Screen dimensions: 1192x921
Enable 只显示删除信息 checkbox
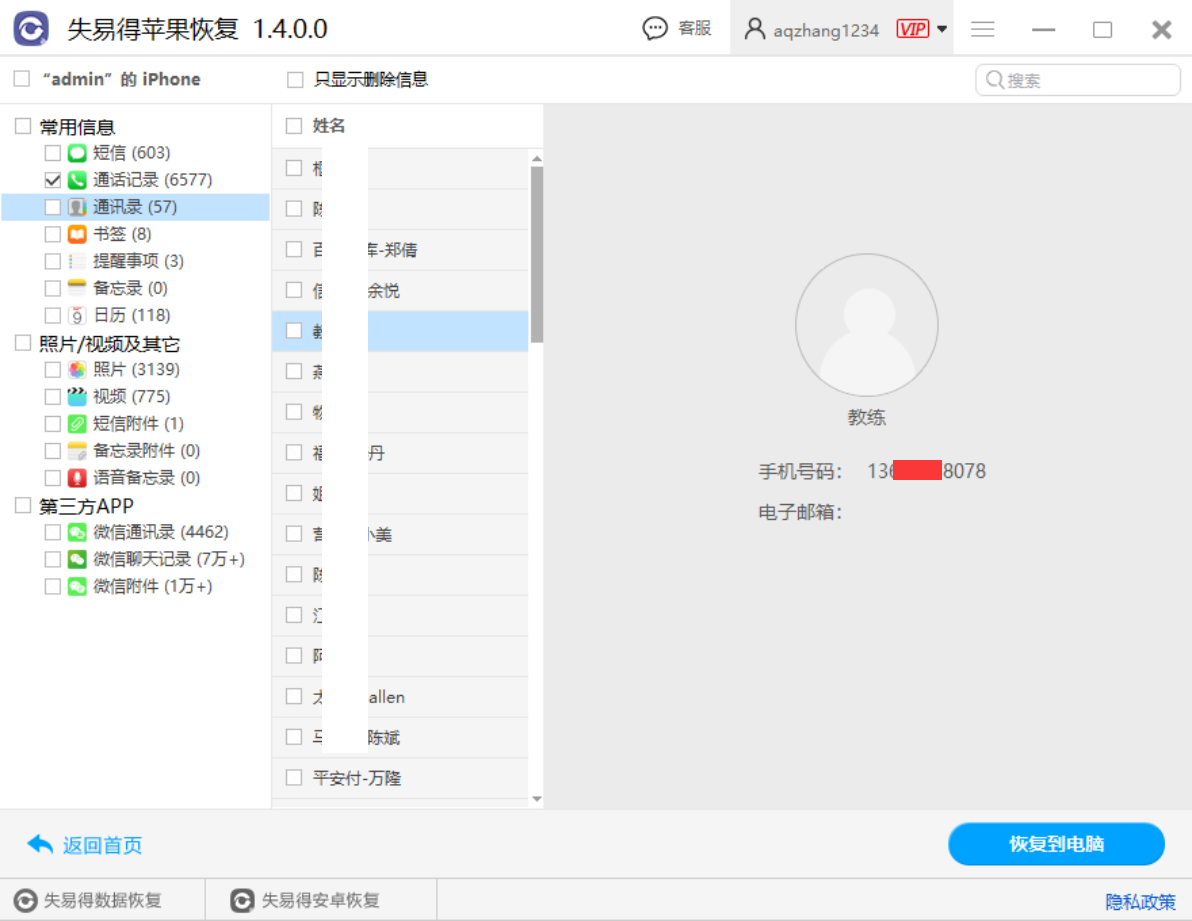(295, 79)
